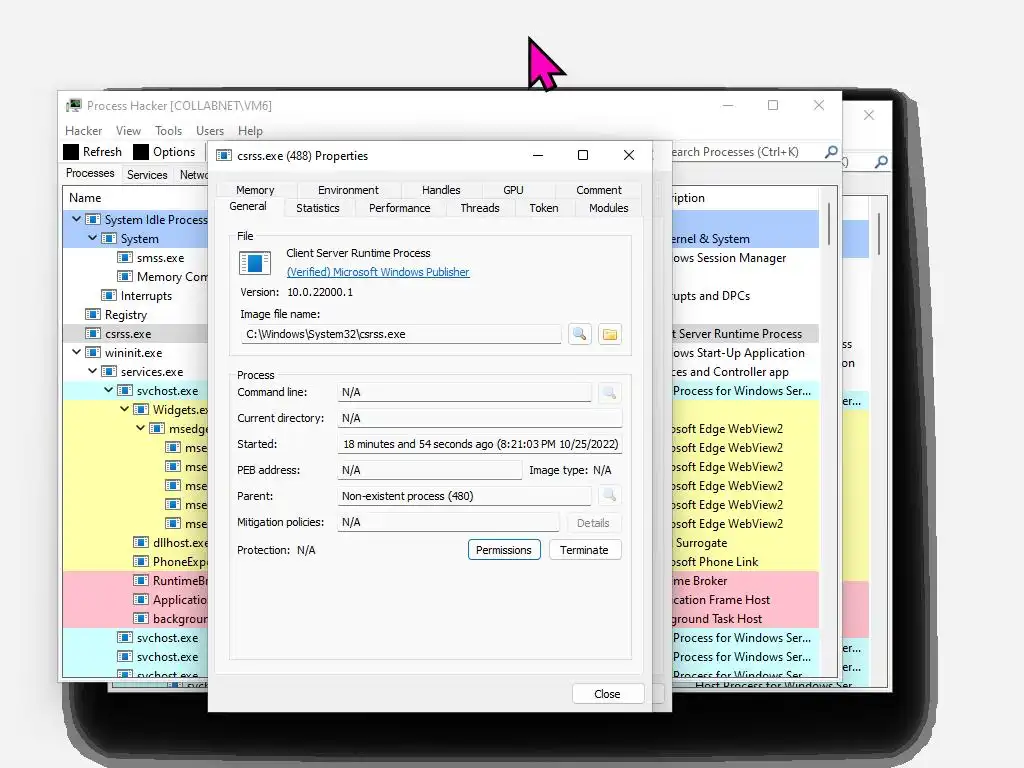The height and width of the screenshot is (768, 1024).
Task: Open the Handles tab
Action: tap(441, 190)
